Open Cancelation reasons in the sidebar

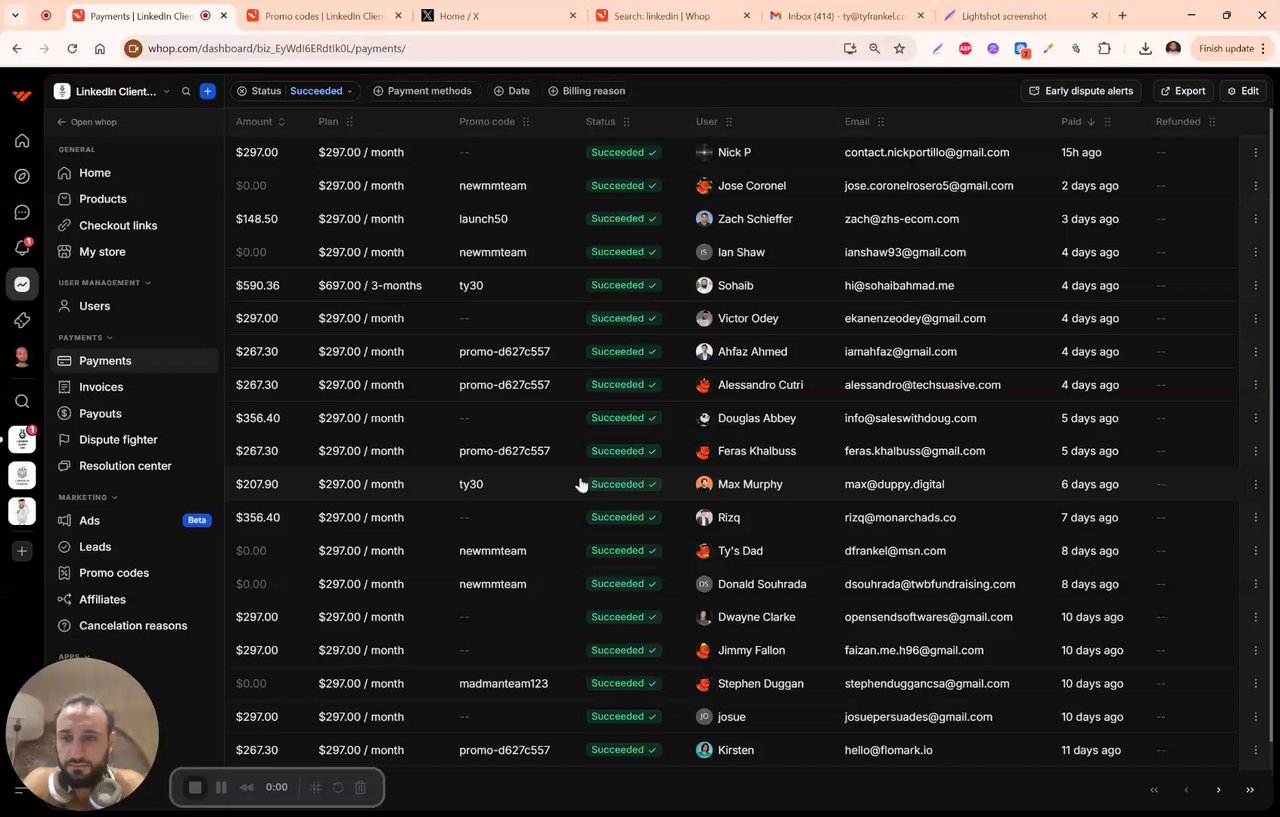[134, 626]
